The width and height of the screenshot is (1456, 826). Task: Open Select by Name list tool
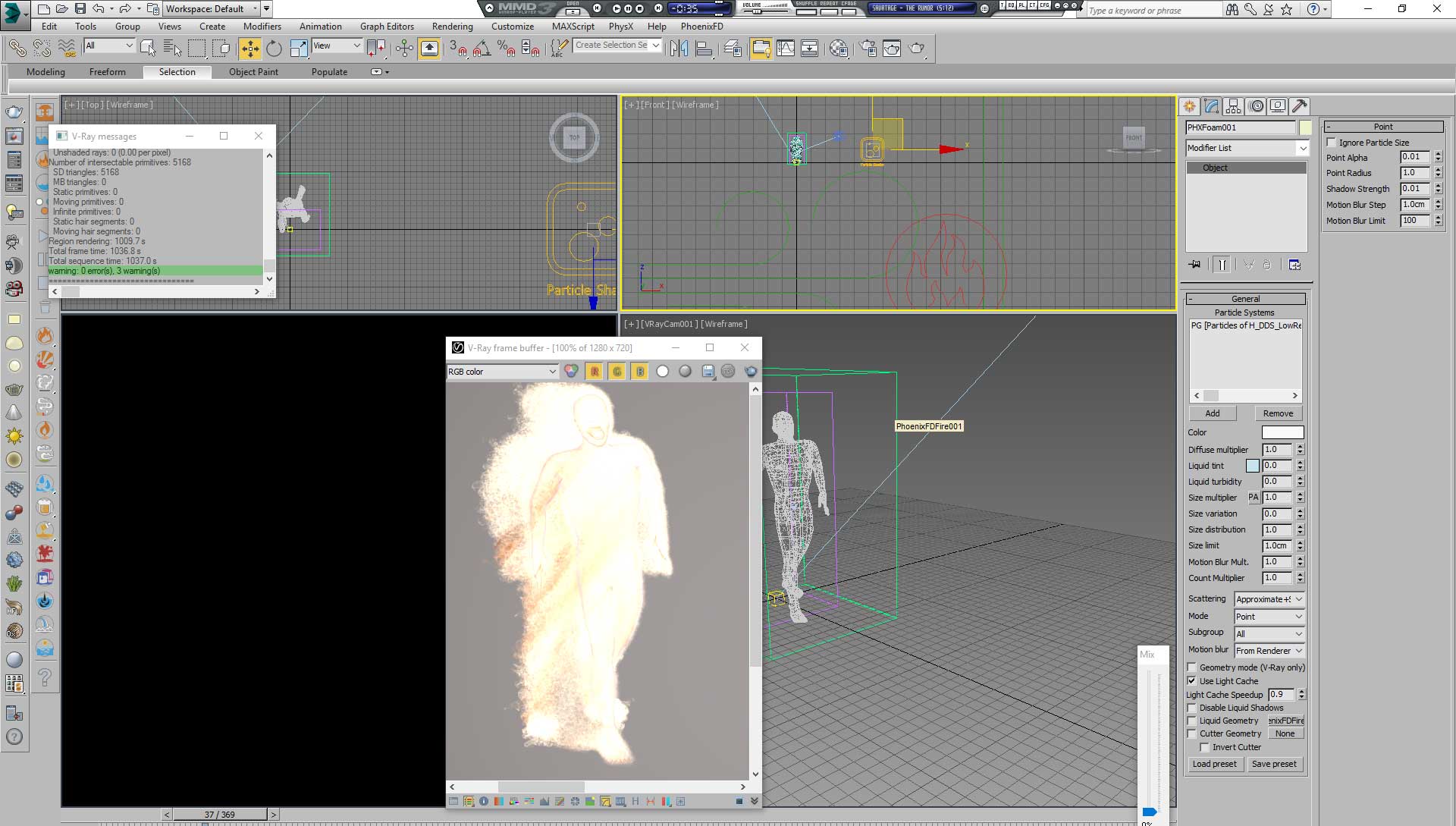click(173, 49)
